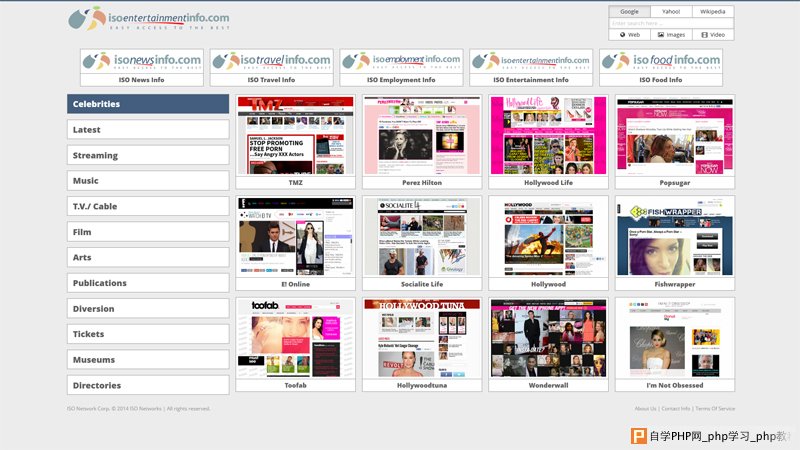Select the Diversion category
Image resolution: width=800 pixels, height=450 pixels.
coord(148,308)
